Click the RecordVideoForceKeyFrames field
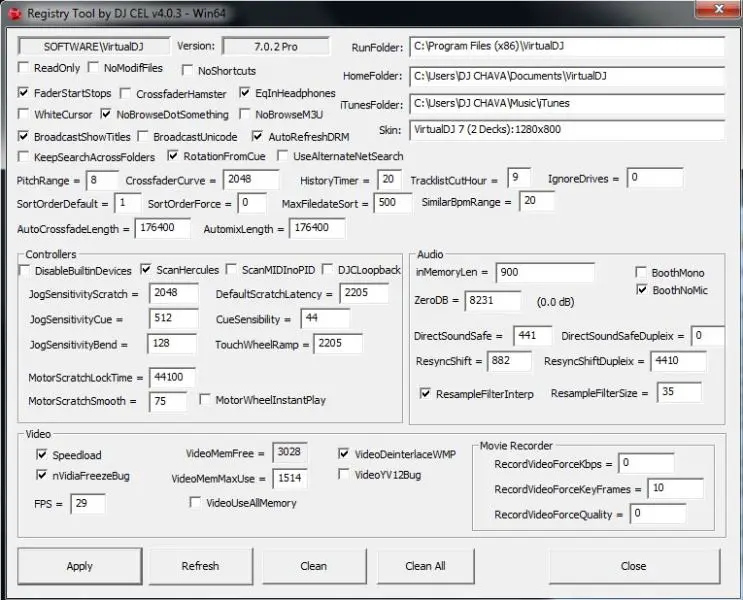The image size is (743, 600). click(676, 488)
